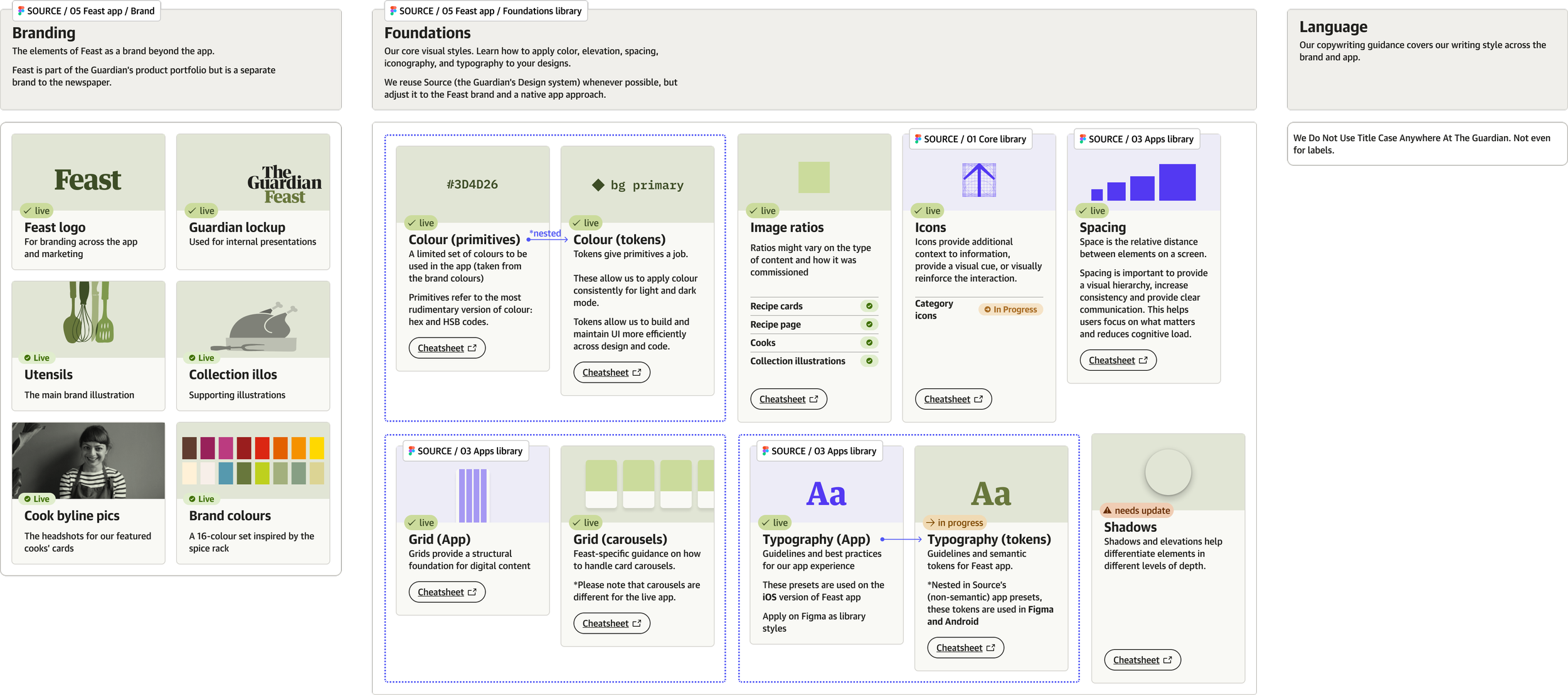
Task: Open the Colour (primitives) Cheatsheet link
Action: click(x=447, y=348)
